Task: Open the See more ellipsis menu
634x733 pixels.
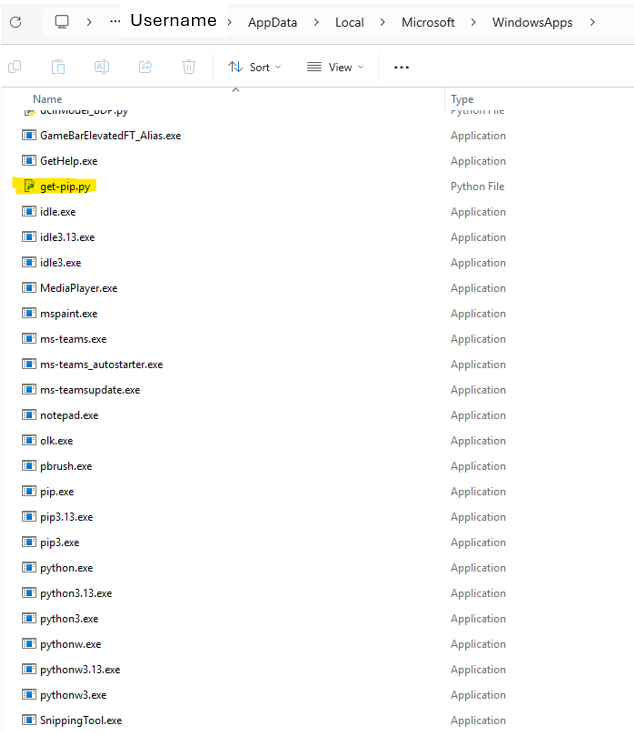Action: tap(401, 67)
